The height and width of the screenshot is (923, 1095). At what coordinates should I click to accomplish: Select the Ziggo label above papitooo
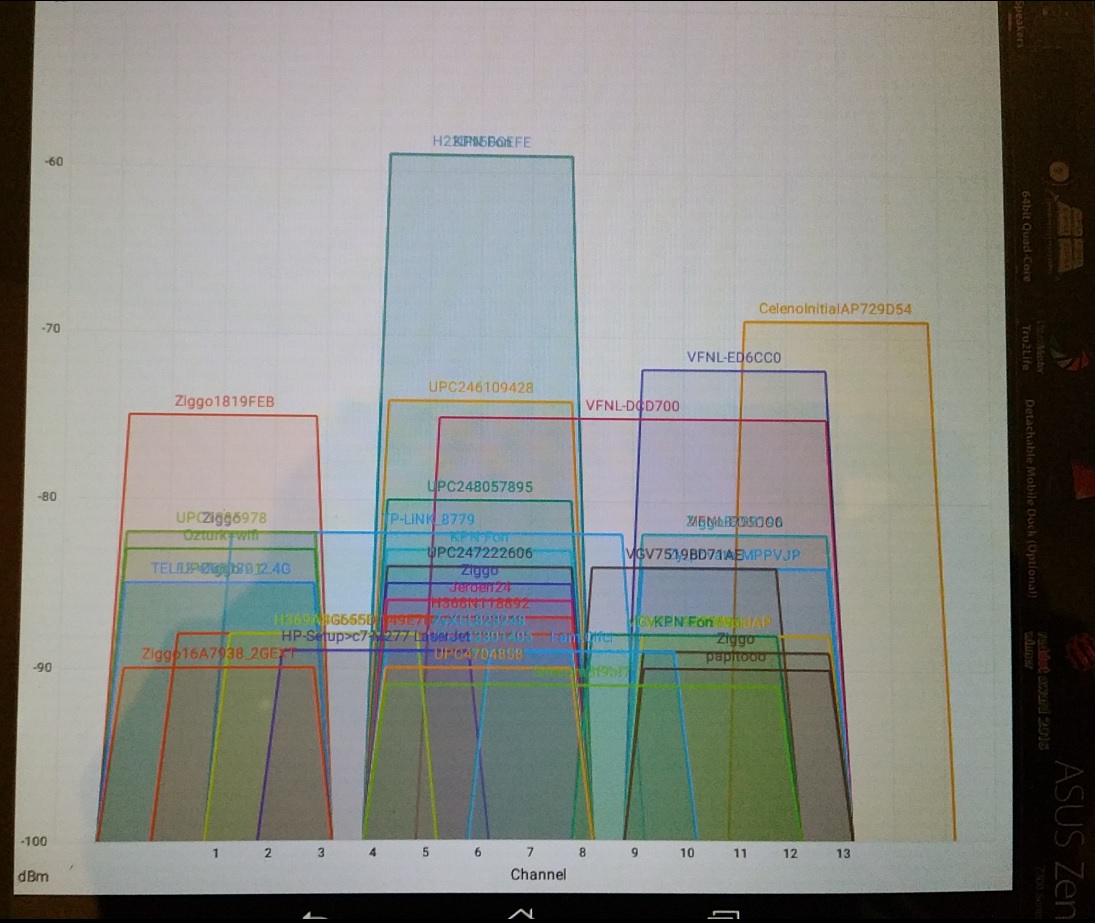pos(735,639)
